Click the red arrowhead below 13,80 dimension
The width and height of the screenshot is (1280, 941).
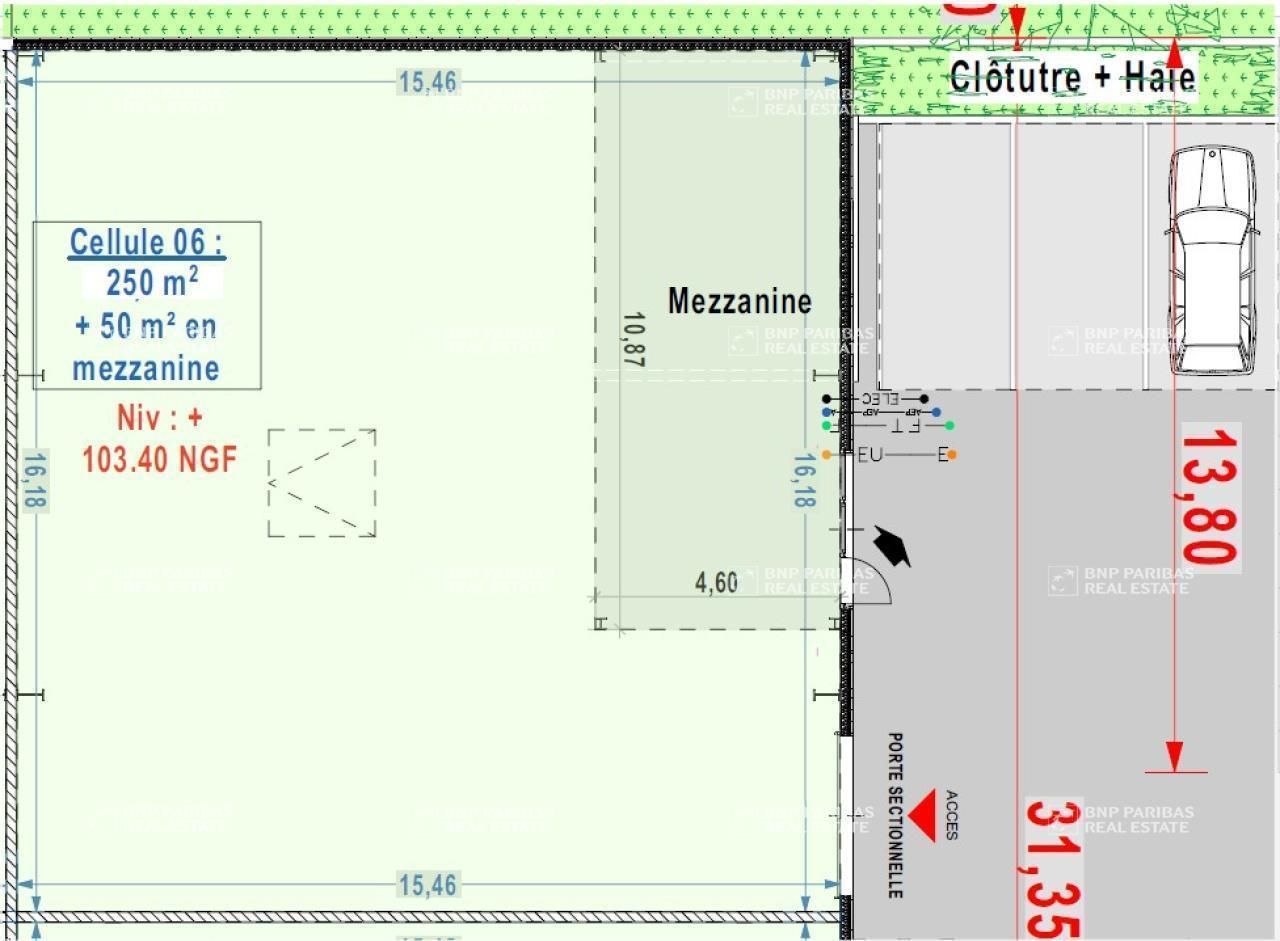coord(1175,755)
